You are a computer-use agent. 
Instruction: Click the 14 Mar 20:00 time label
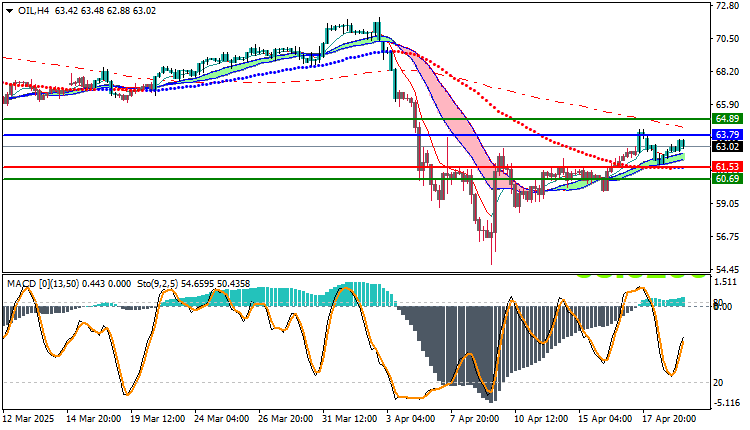coord(93,419)
